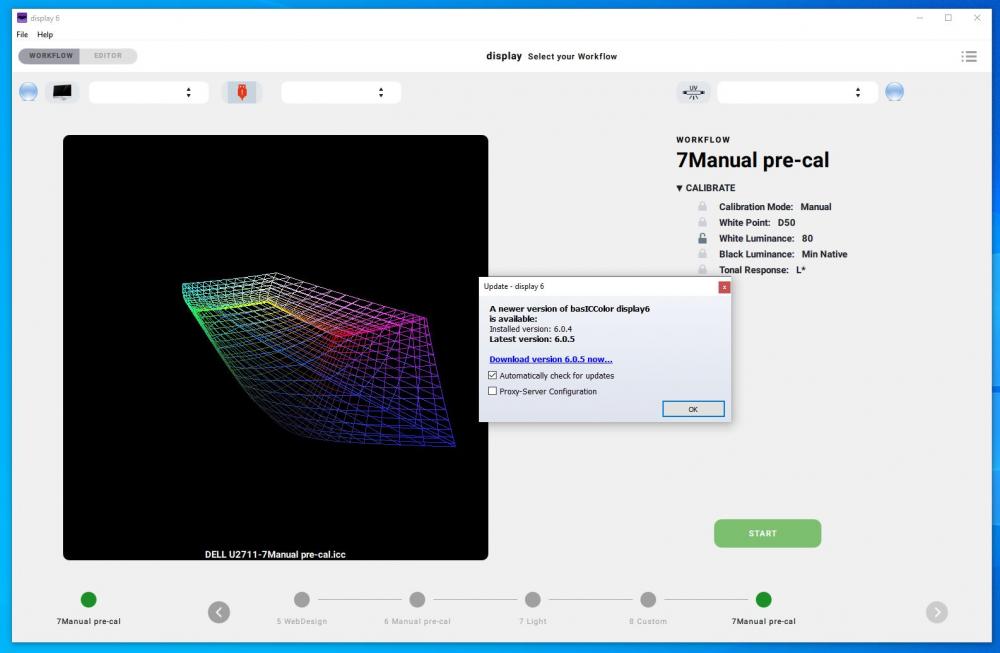Open the list view icon at top right

tap(969, 57)
